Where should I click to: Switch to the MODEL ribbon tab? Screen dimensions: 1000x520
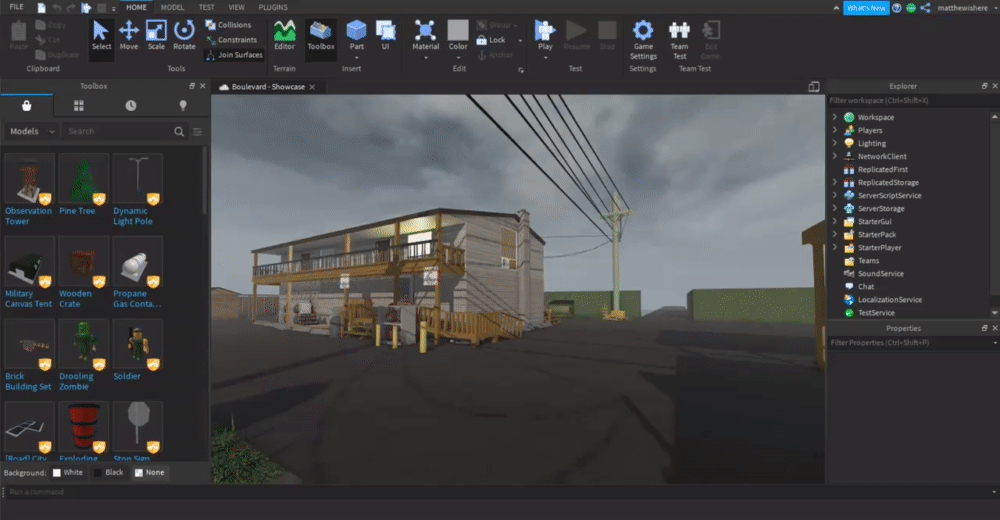point(172,7)
